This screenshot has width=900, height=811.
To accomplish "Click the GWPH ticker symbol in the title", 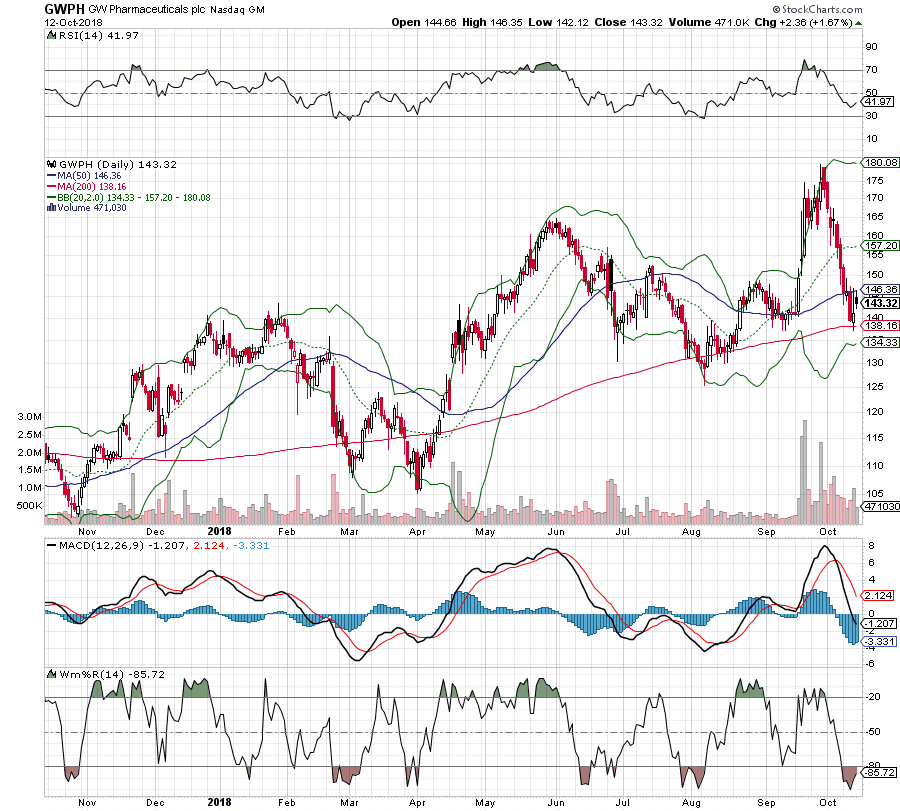I will pyautogui.click(x=64, y=9).
